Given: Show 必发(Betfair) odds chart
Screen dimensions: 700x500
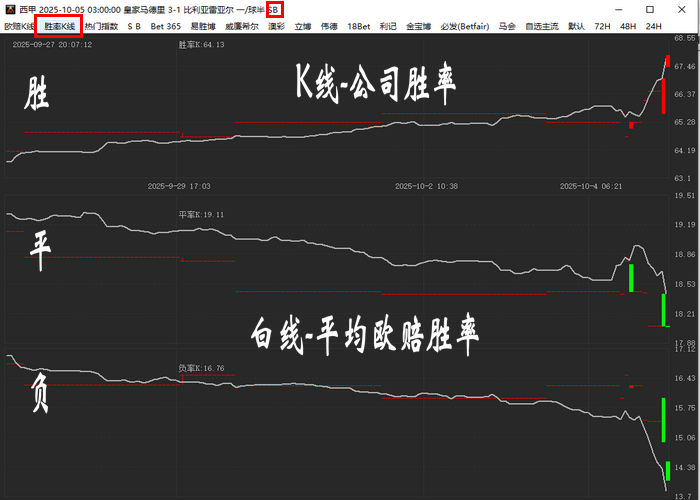Looking at the screenshot, I should pyautogui.click(x=463, y=25).
